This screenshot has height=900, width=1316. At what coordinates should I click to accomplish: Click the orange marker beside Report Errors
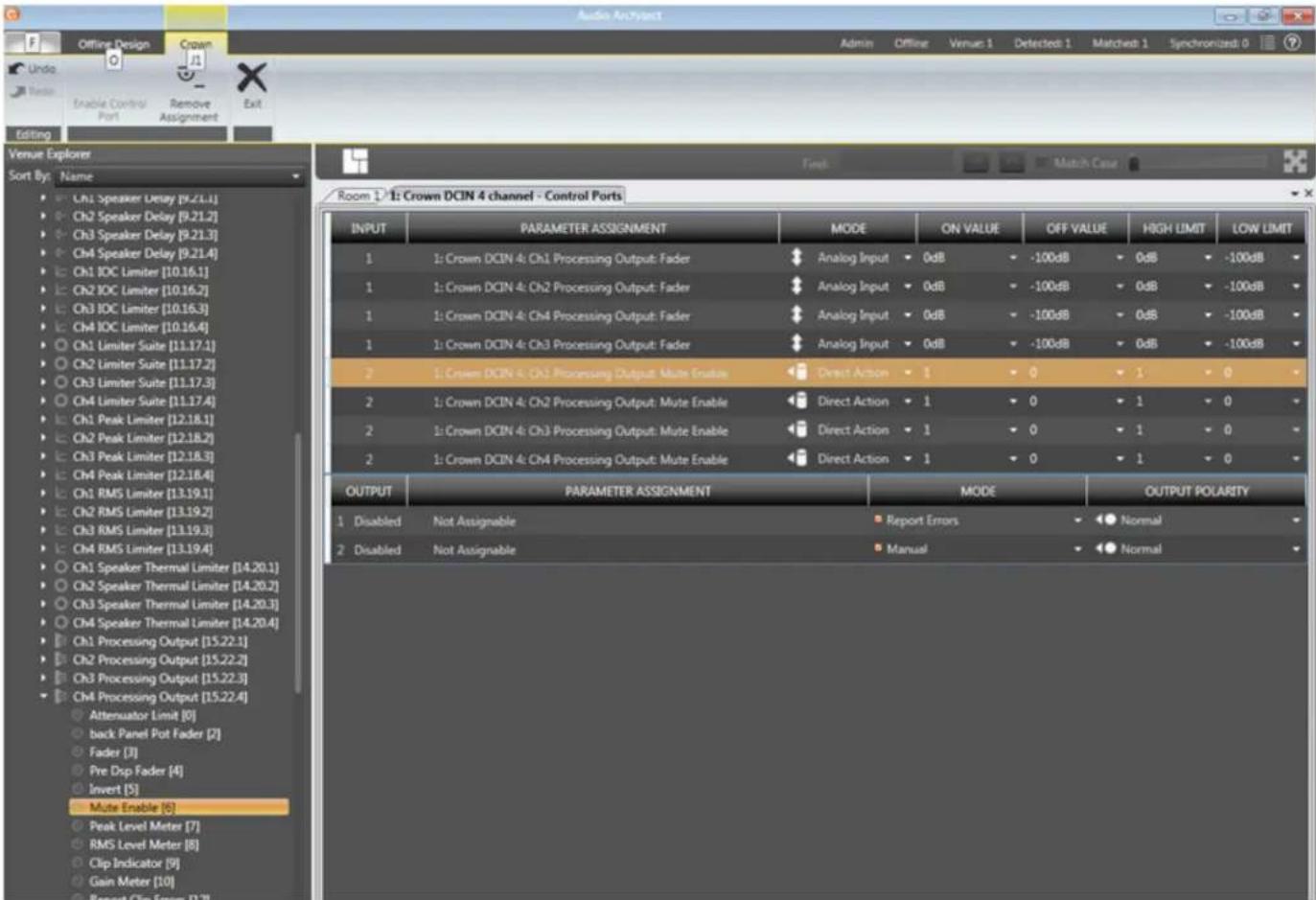coord(878,519)
